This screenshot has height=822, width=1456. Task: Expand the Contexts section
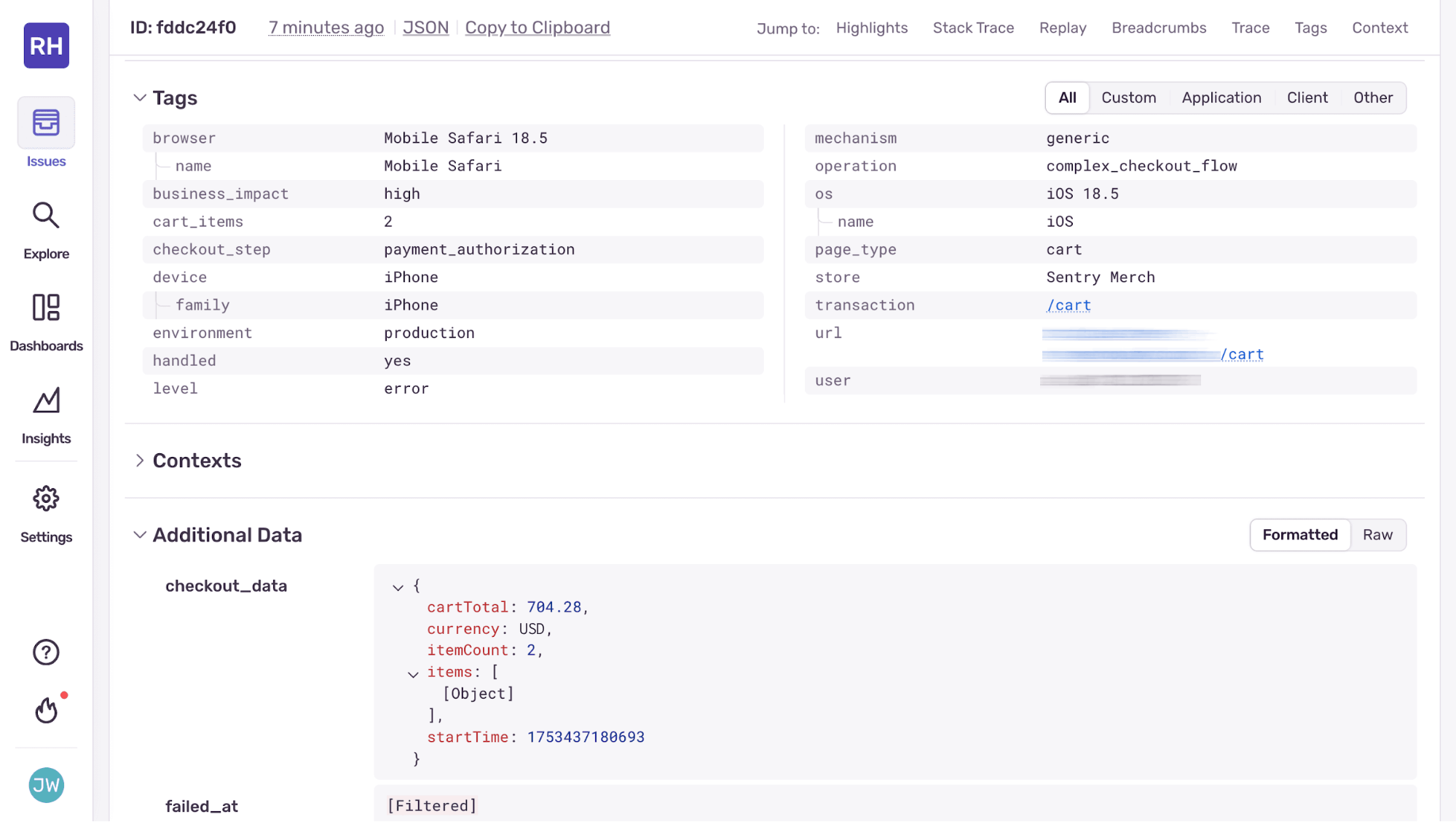[x=140, y=460]
